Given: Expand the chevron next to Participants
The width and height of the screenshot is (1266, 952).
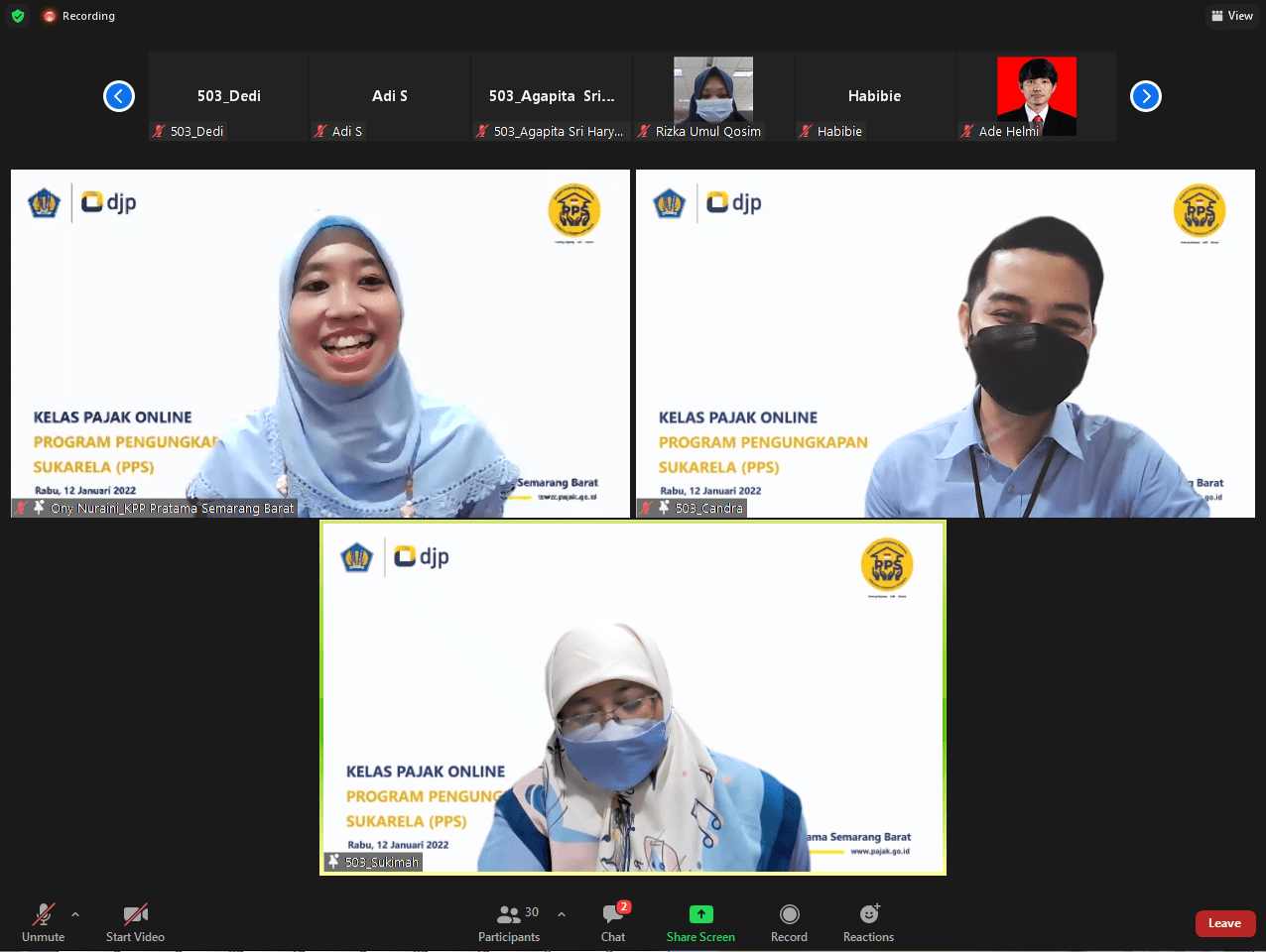Looking at the screenshot, I should pos(562,914).
